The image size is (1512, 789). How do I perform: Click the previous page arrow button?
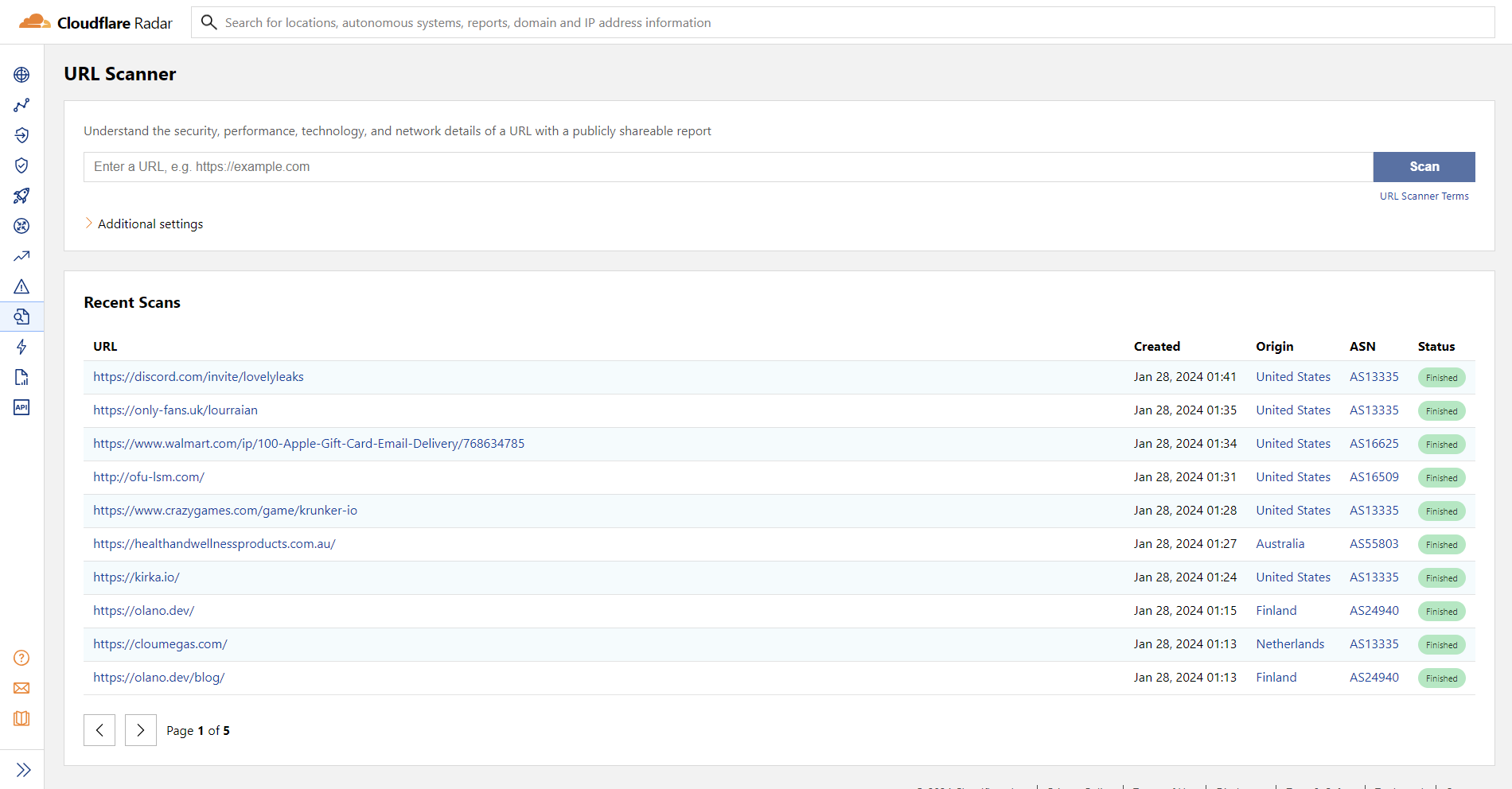[99, 730]
